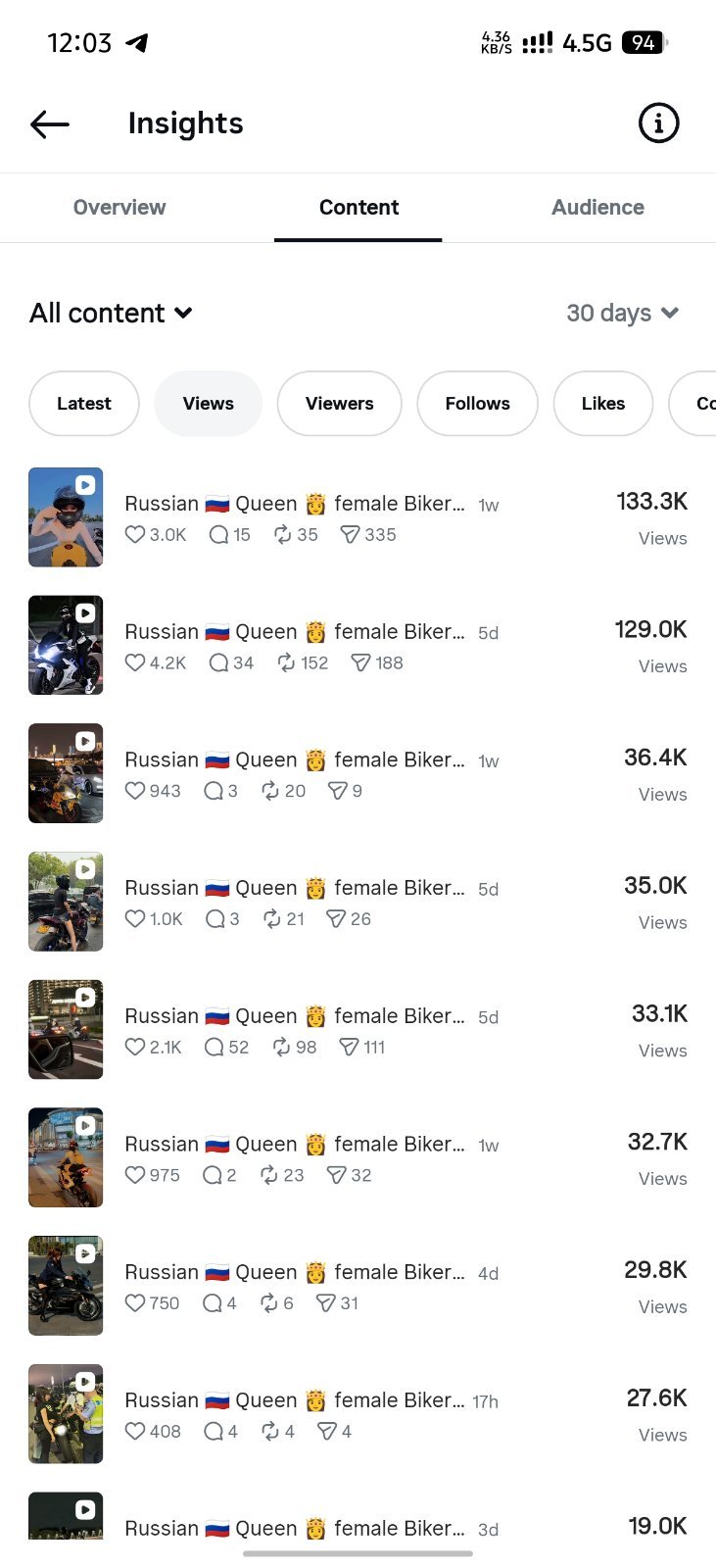Open the thumbnail of the 129.0K views video

[66, 646]
